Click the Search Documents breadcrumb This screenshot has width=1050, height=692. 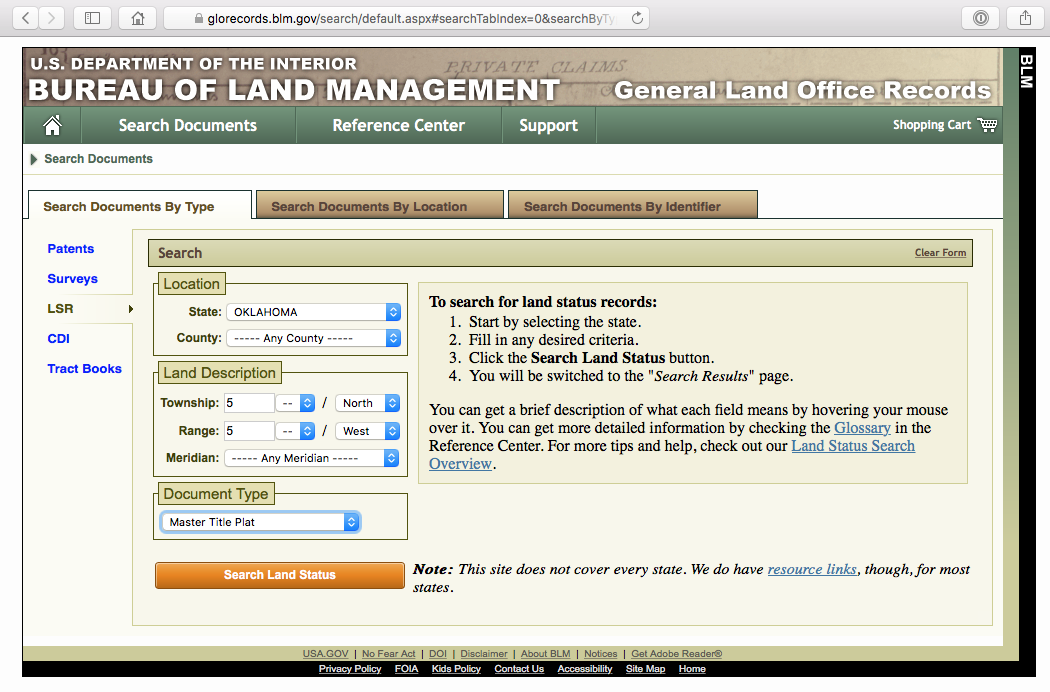coord(98,159)
